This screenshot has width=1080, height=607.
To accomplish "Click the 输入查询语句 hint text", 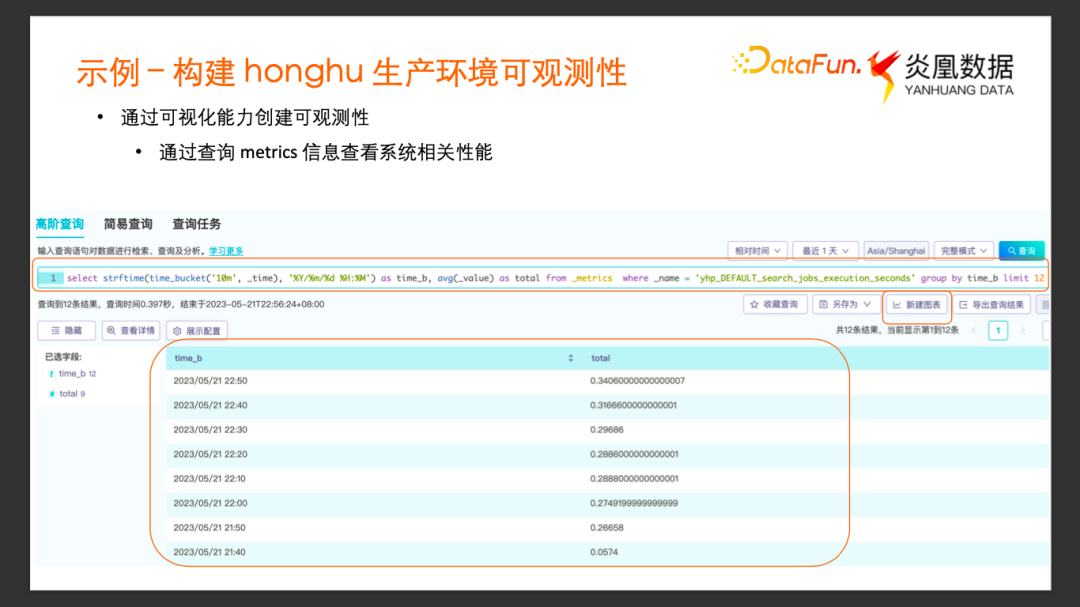I will tap(122, 251).
